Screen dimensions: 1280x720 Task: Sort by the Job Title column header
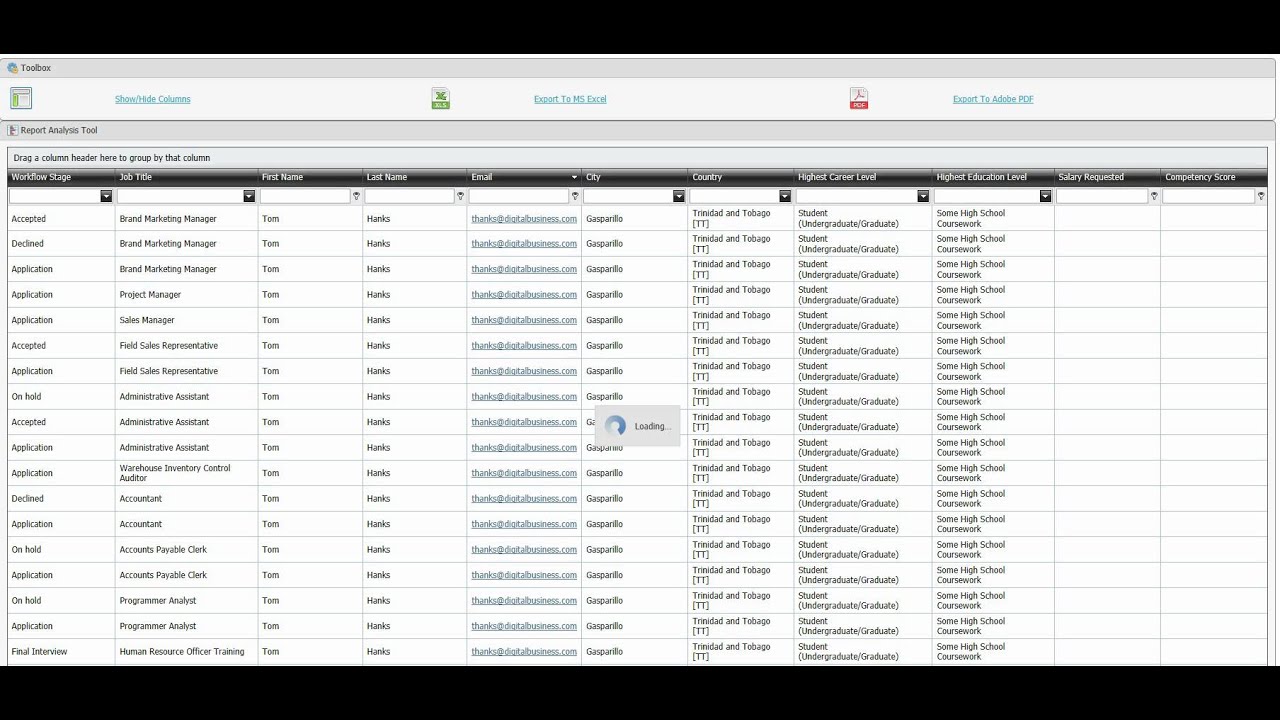136,177
